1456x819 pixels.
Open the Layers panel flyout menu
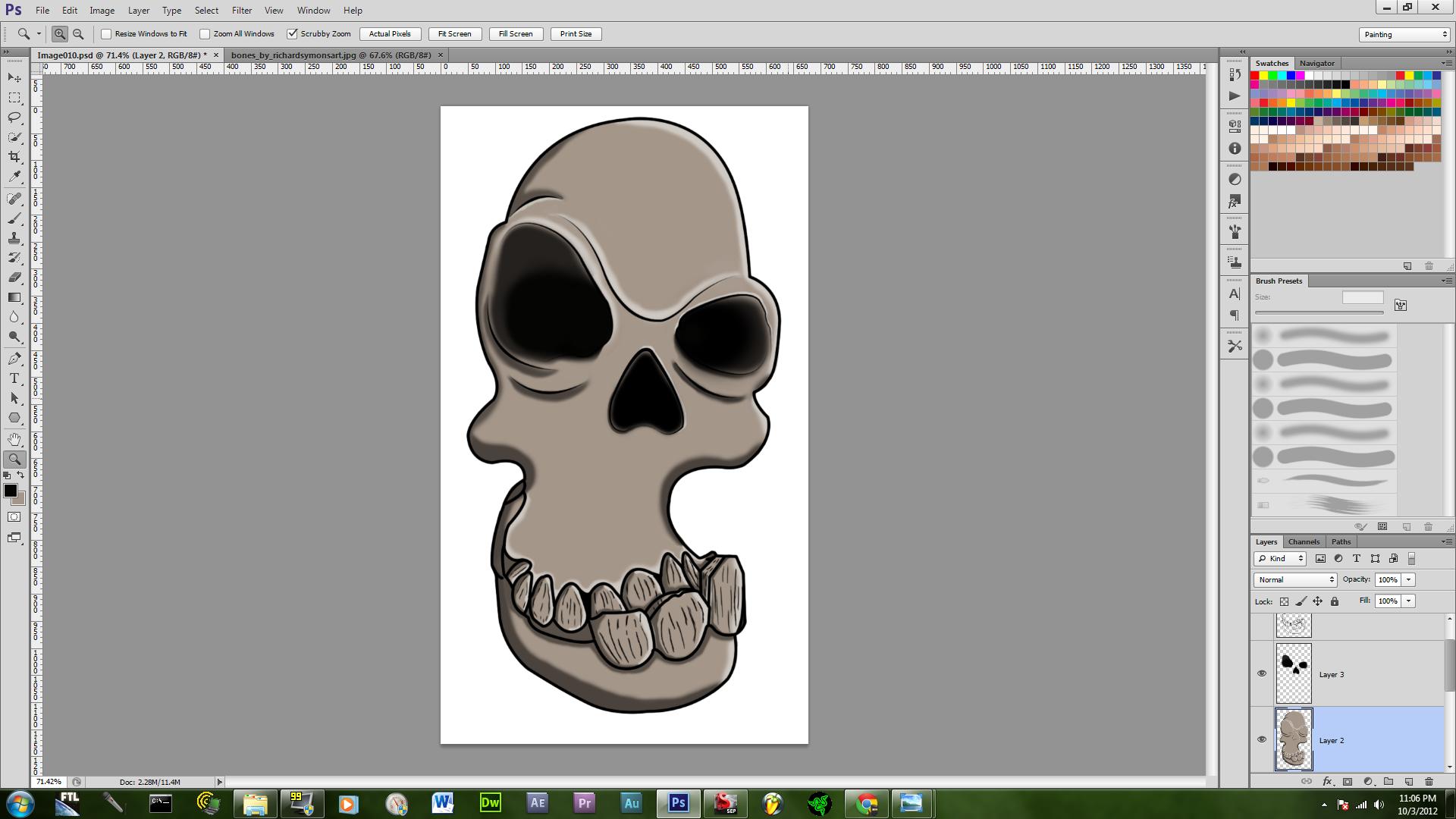coord(1446,541)
